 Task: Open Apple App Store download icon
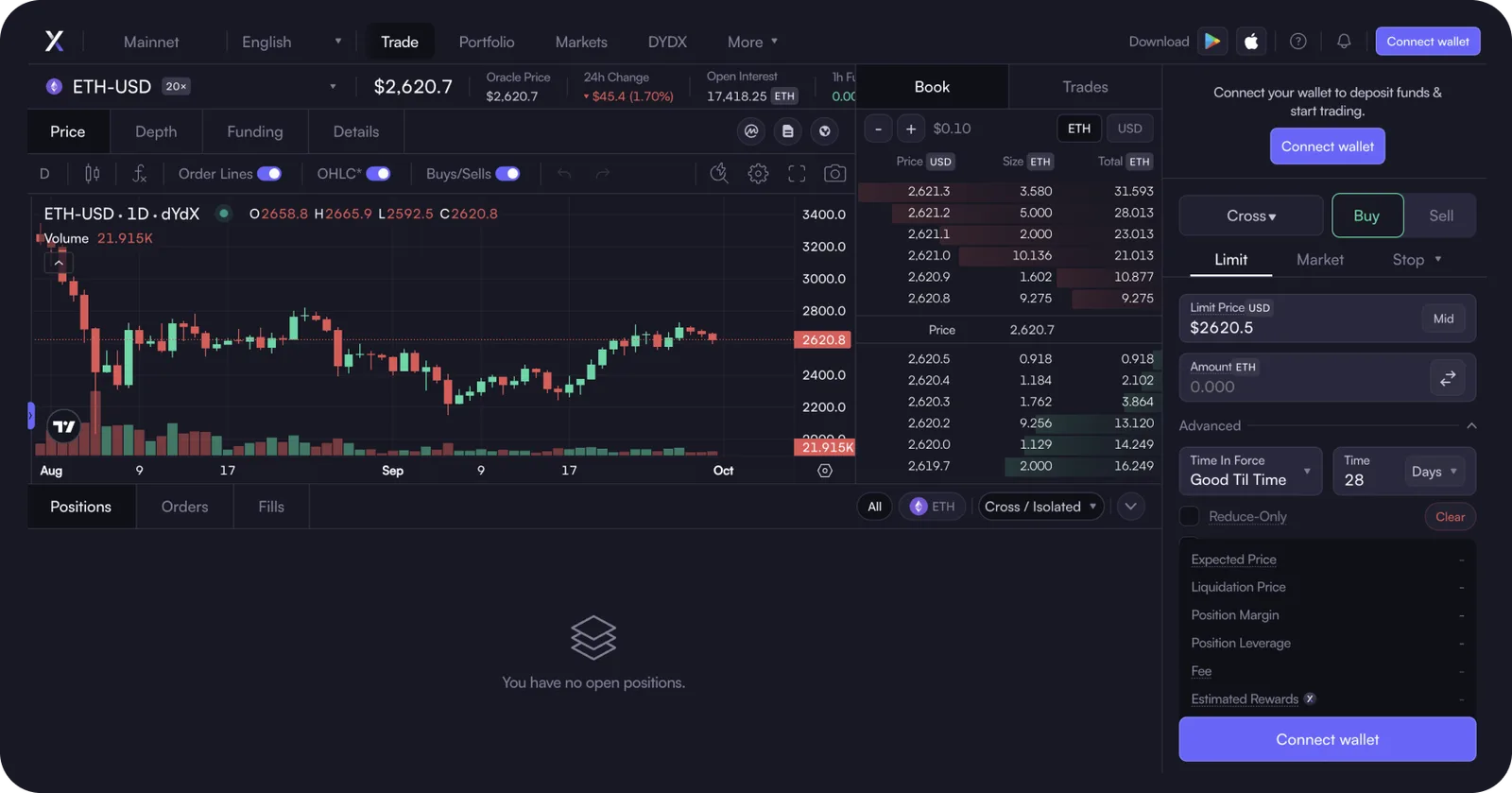pos(1251,41)
